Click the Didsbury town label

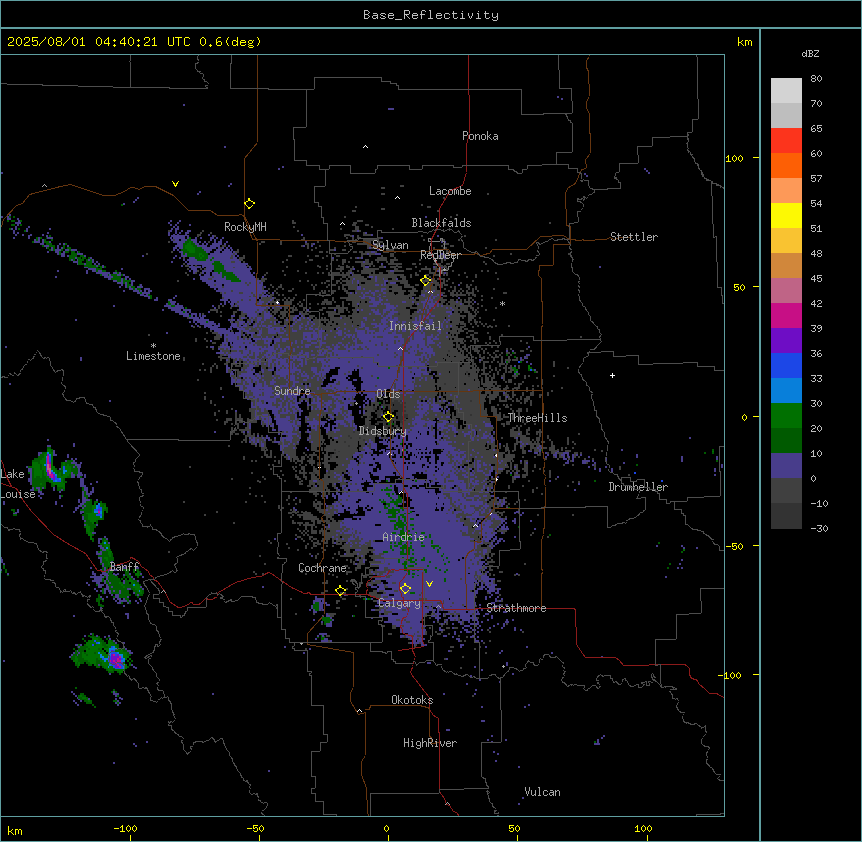click(382, 431)
